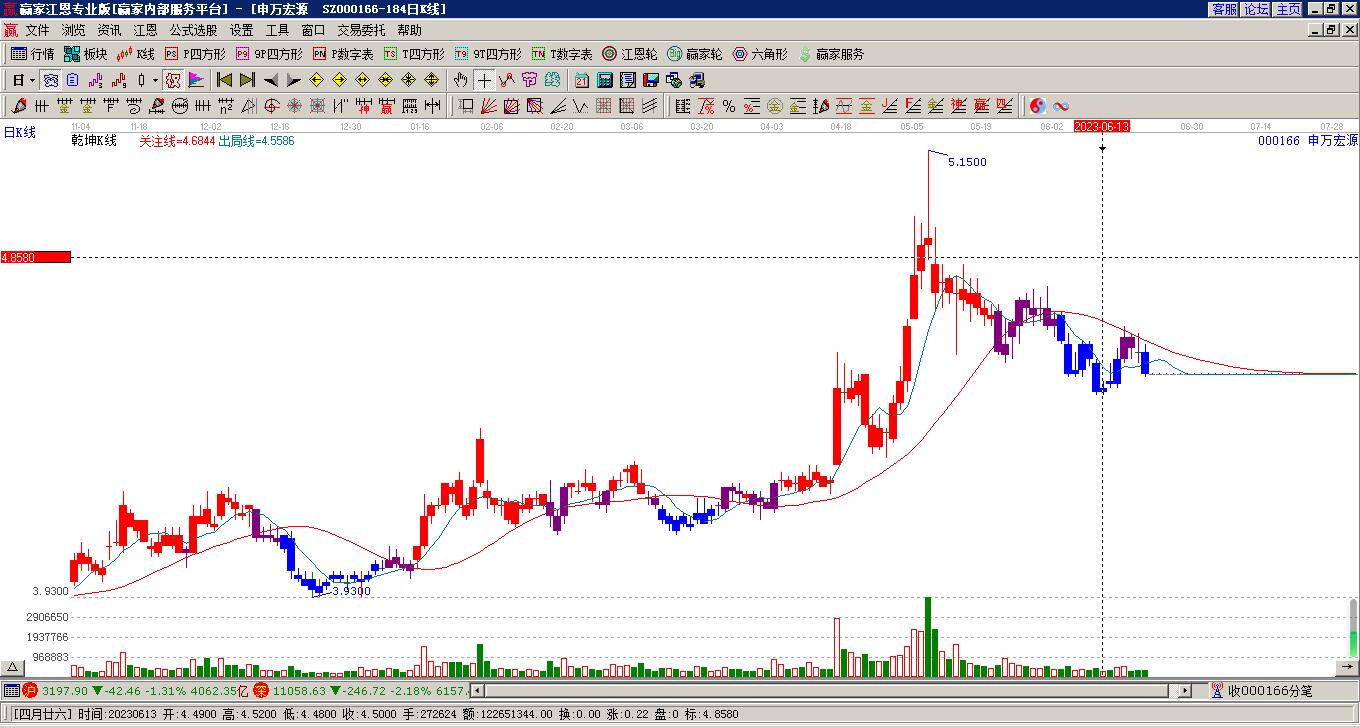Click the red 4.8580 price label
The width and height of the screenshot is (1360, 728).
tap(36, 257)
